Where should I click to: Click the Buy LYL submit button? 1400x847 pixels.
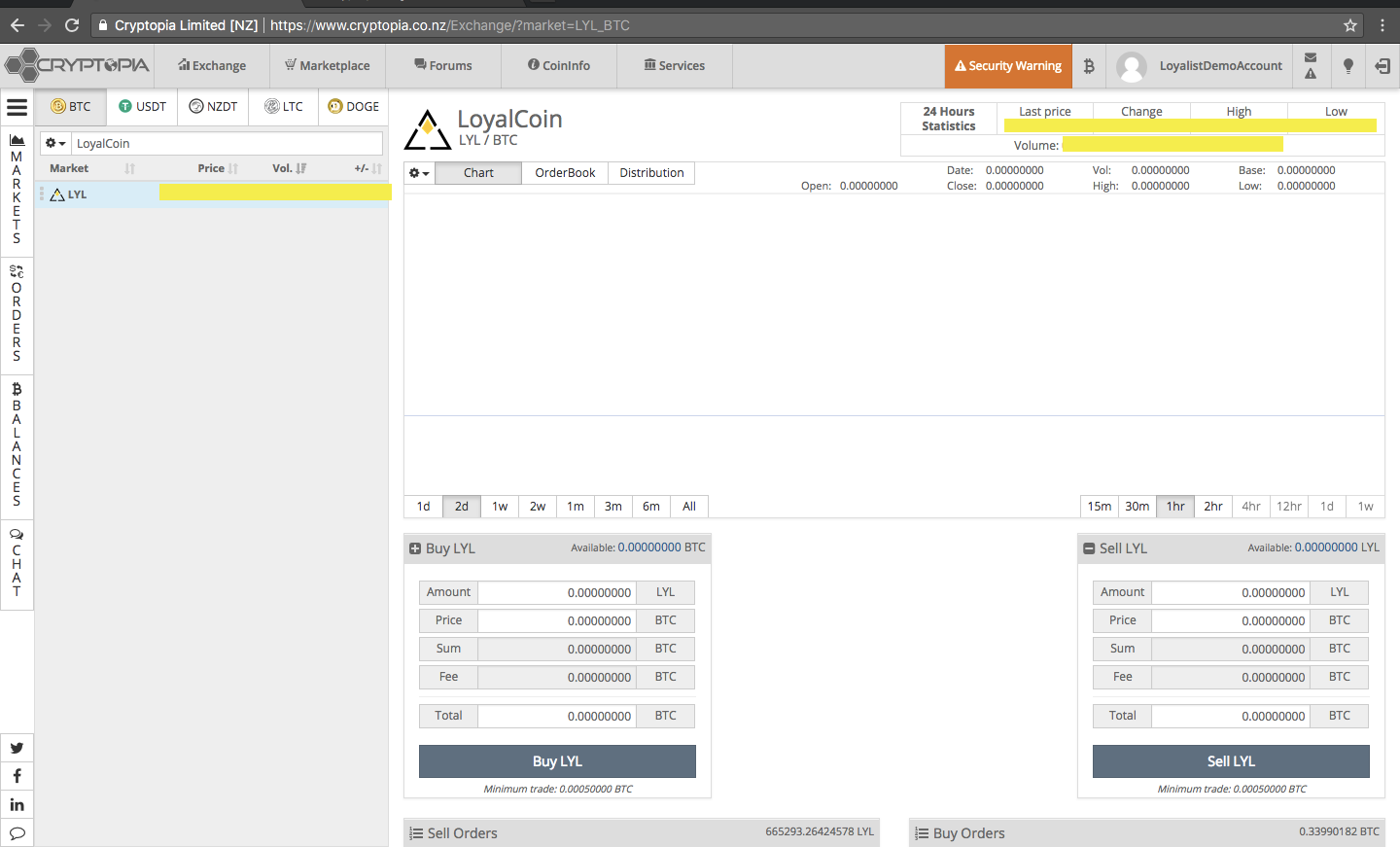(557, 761)
